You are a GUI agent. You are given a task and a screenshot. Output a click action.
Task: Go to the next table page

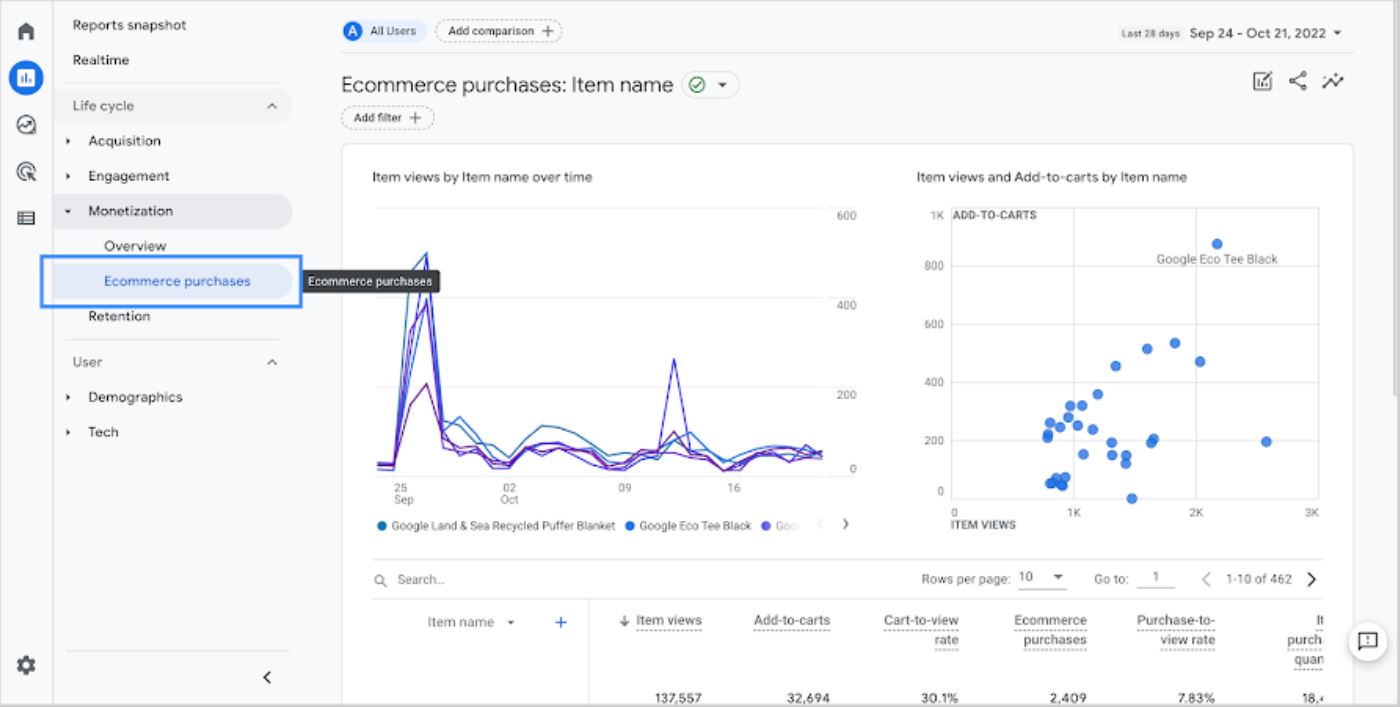coord(1312,579)
